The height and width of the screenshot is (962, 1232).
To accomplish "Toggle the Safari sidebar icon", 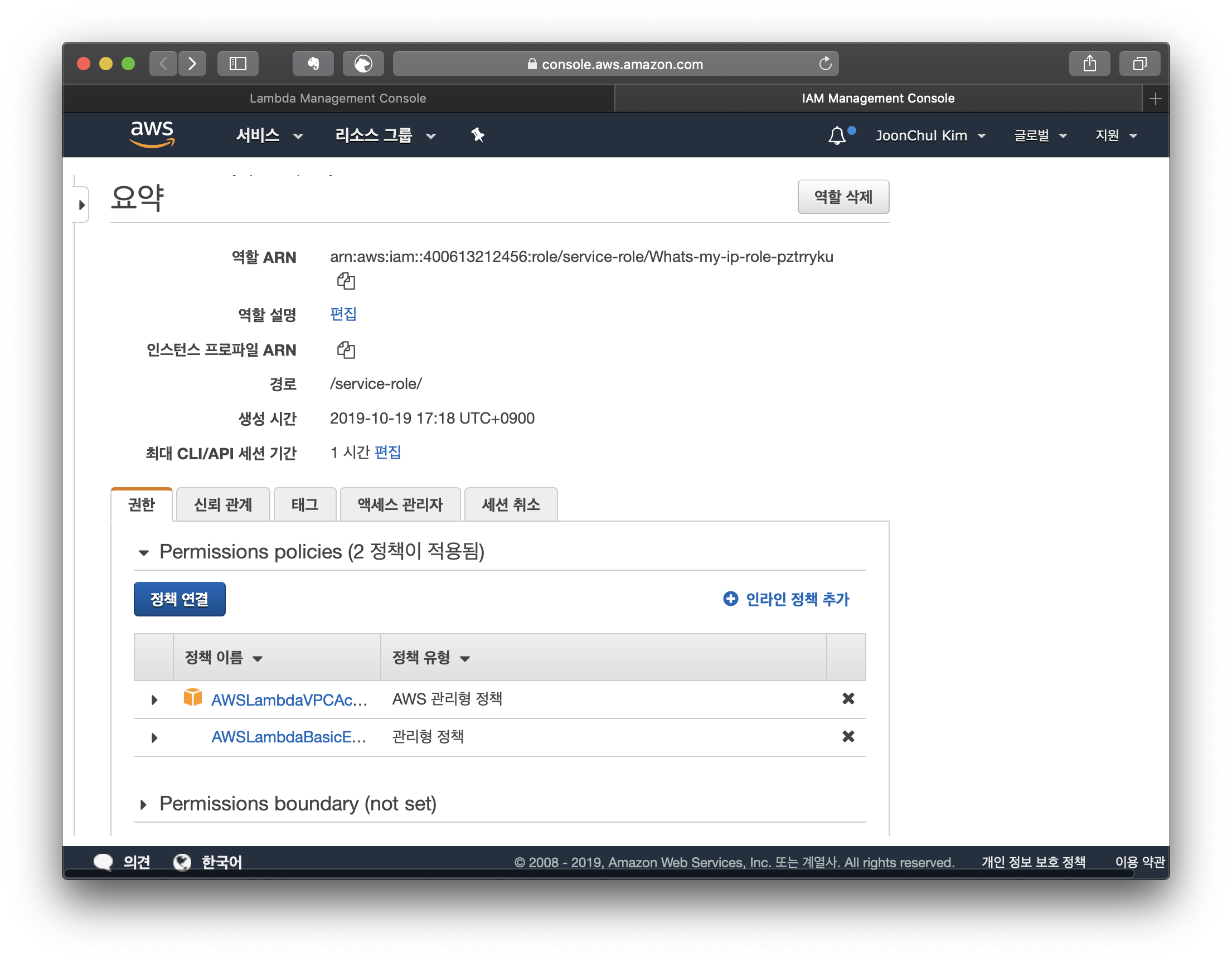I will coord(238,64).
